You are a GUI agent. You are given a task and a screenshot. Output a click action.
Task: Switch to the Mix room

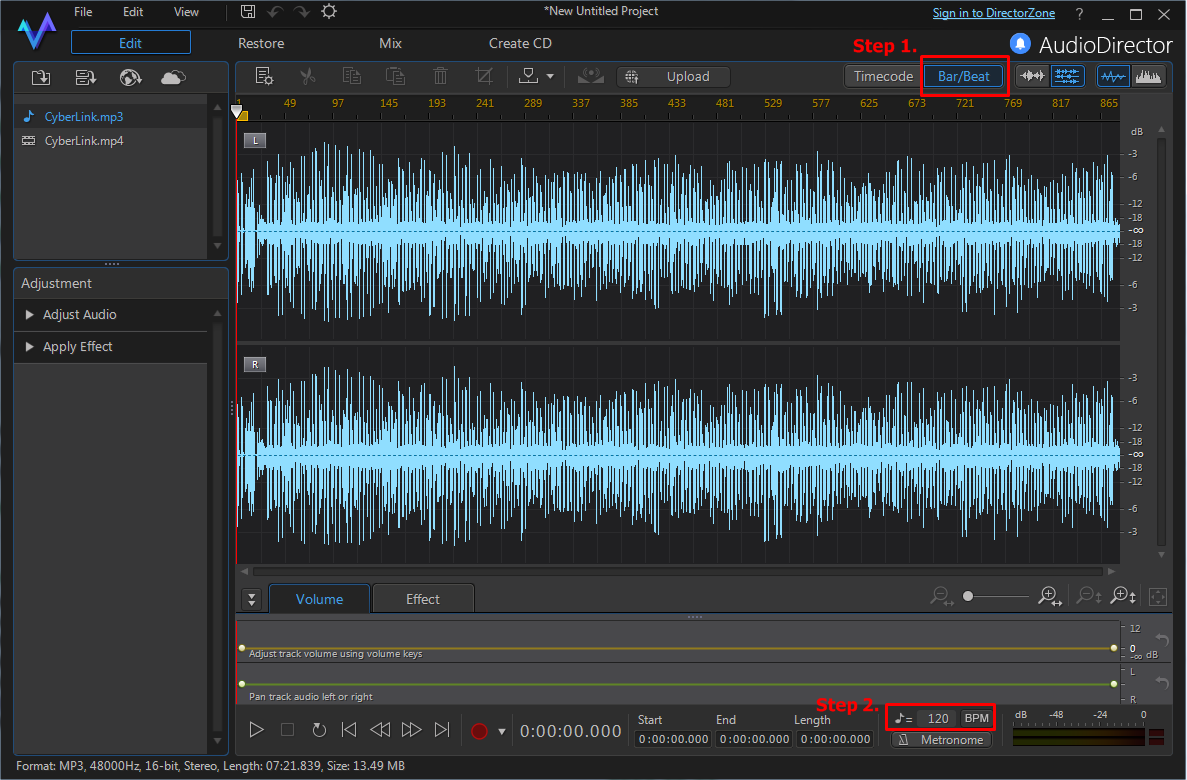point(391,43)
